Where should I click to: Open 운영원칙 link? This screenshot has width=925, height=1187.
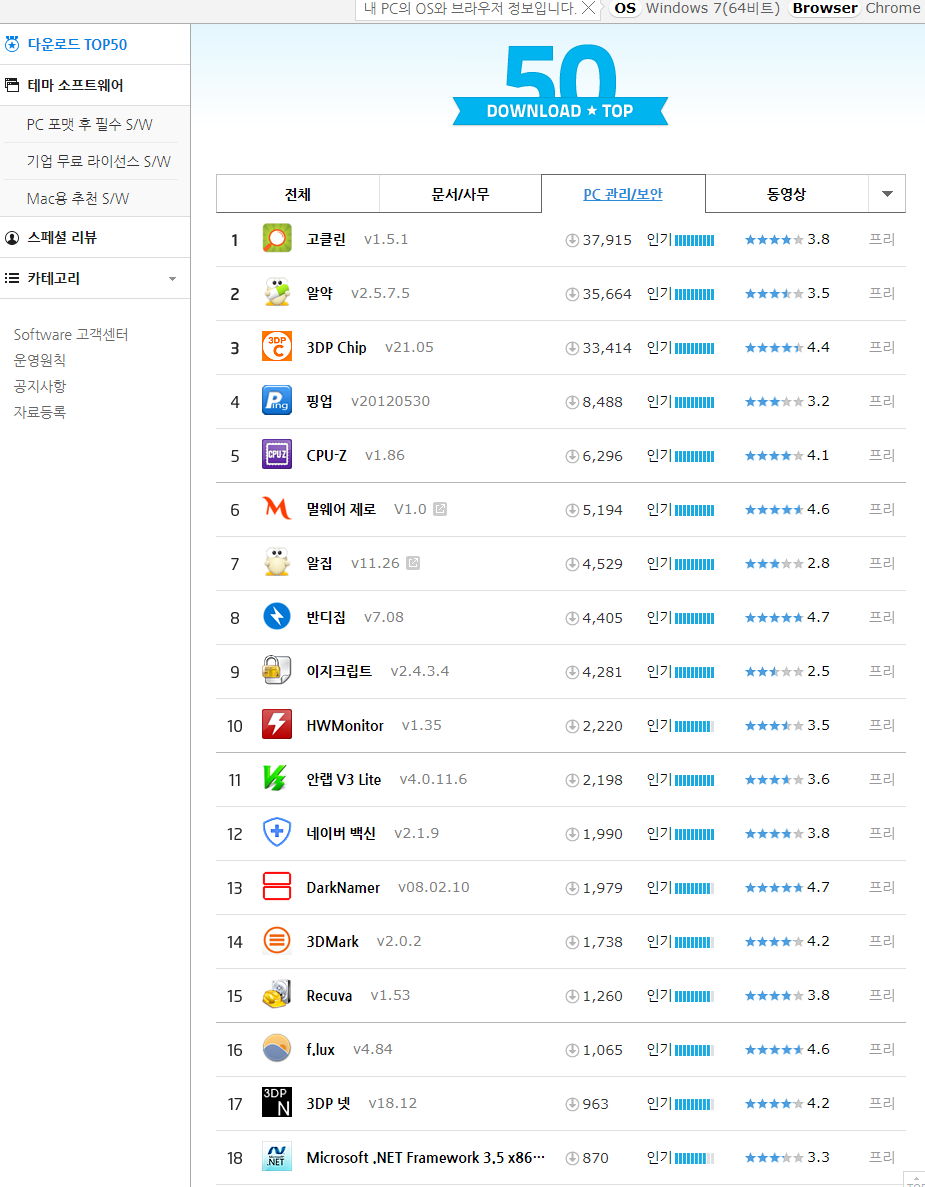(40, 360)
